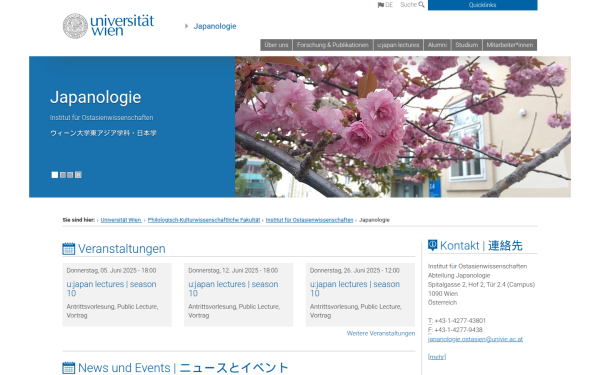Viewport: 600px width, 375px height.
Task: Open the 05. Juni u:japan lectures event
Action: point(111,289)
